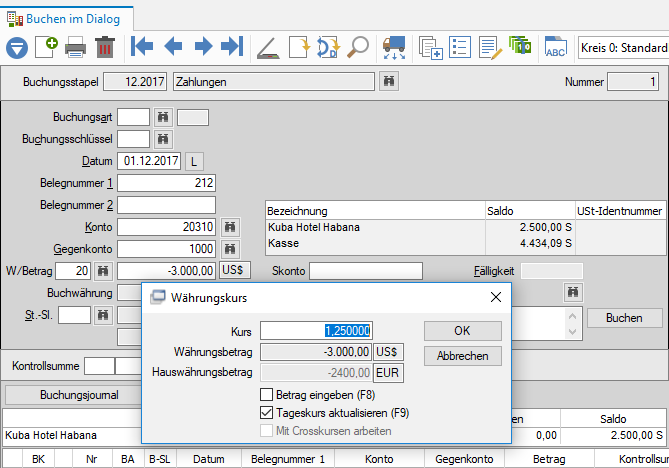Open Konto lookup binoculars

(x=230, y=227)
